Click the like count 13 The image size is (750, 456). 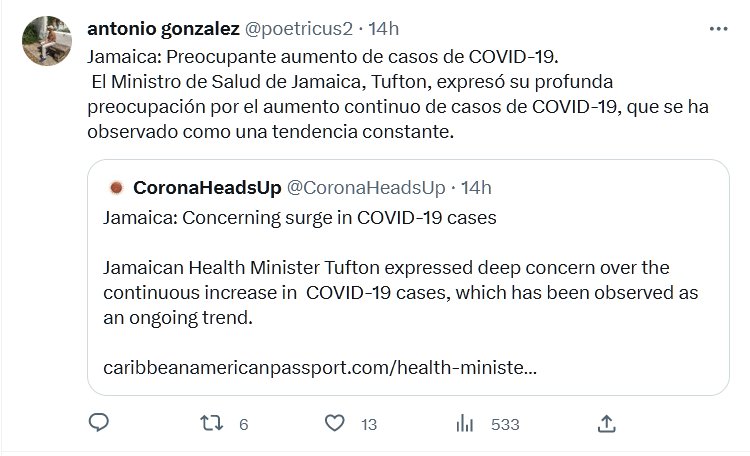click(368, 424)
